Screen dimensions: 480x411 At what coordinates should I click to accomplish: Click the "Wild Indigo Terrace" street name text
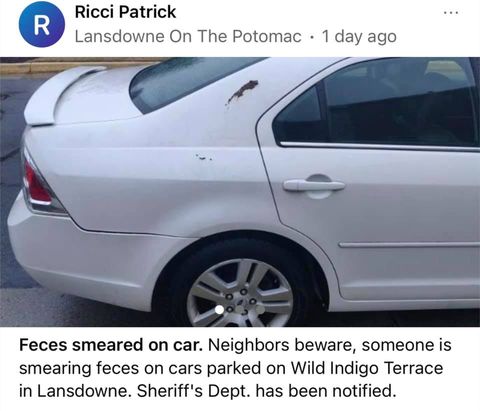click(x=367, y=368)
